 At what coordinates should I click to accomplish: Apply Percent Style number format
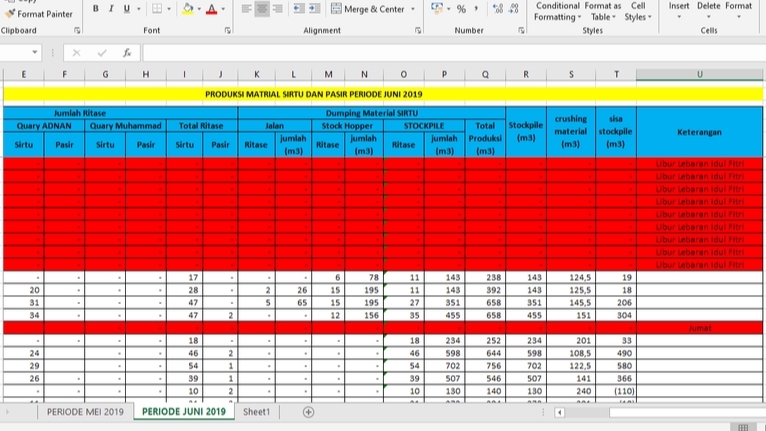click(461, 8)
